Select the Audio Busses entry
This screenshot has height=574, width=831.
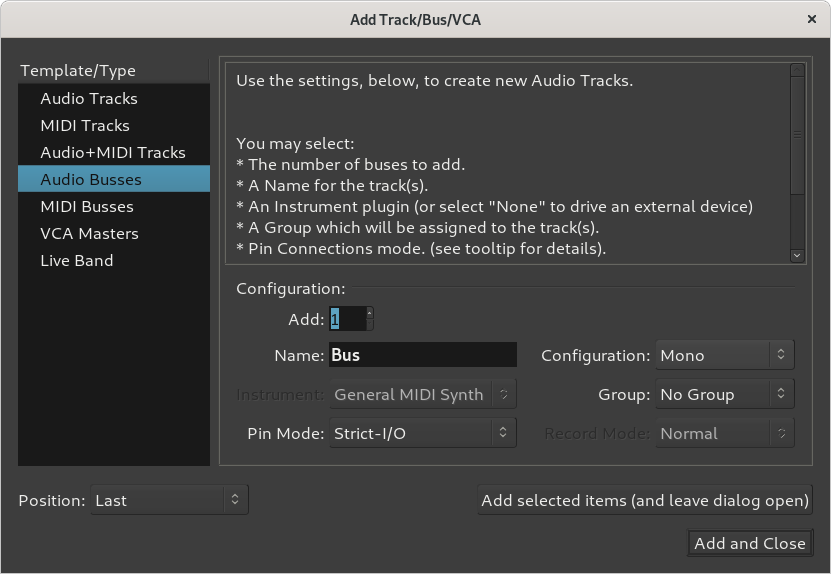(x=91, y=180)
